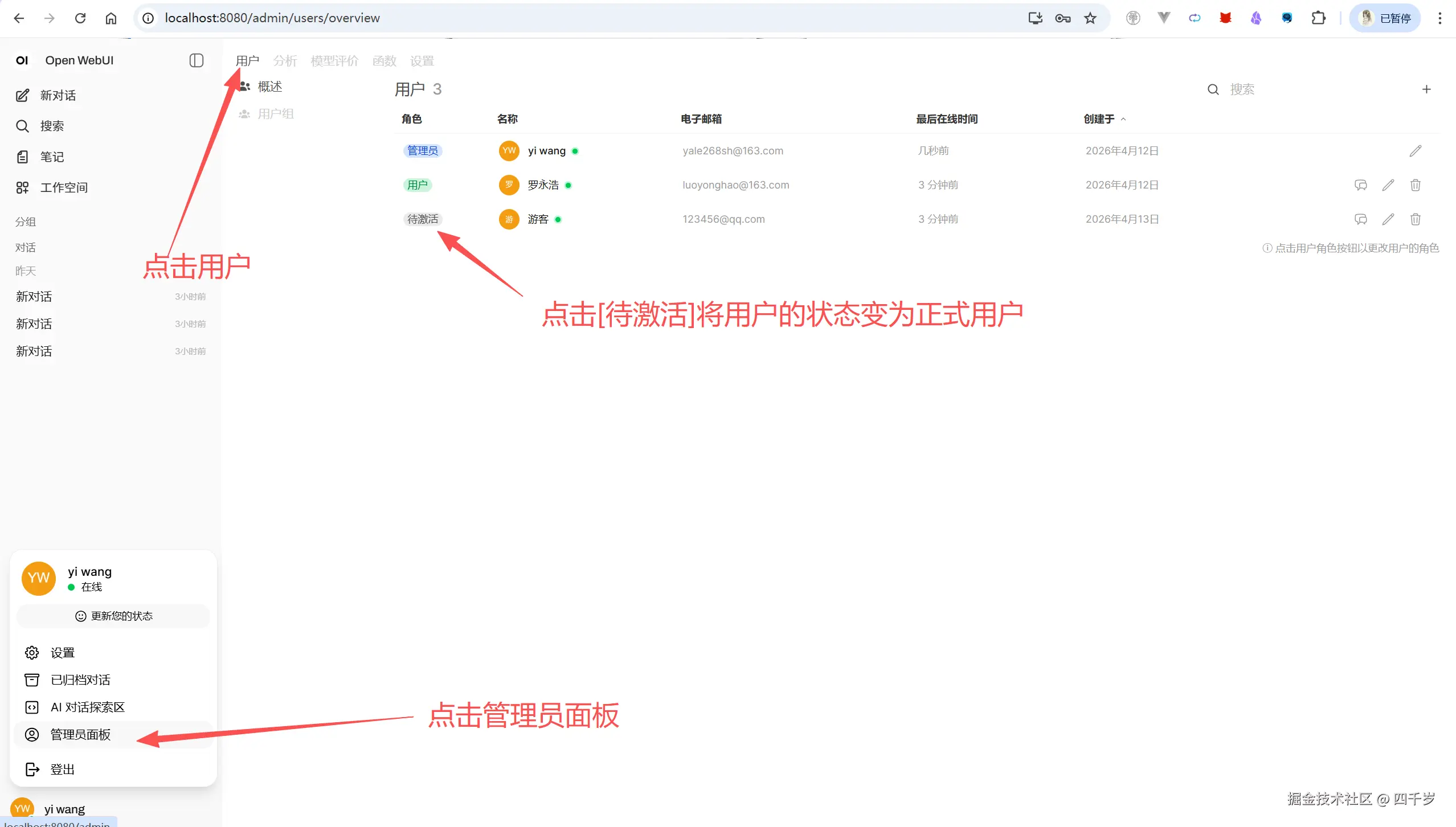Switch to the 分析 tab
Image resolution: width=1456 pixels, height=827 pixels.
point(285,60)
